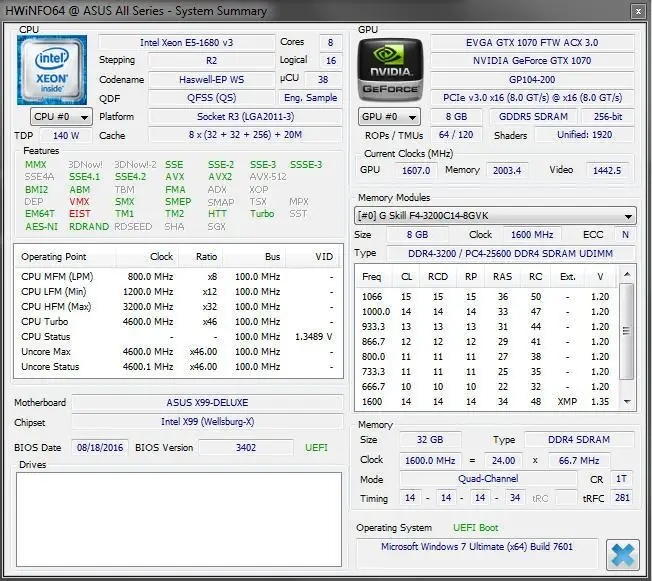Click the RAS column header
This screenshot has height=581, width=652.
pos(503,277)
